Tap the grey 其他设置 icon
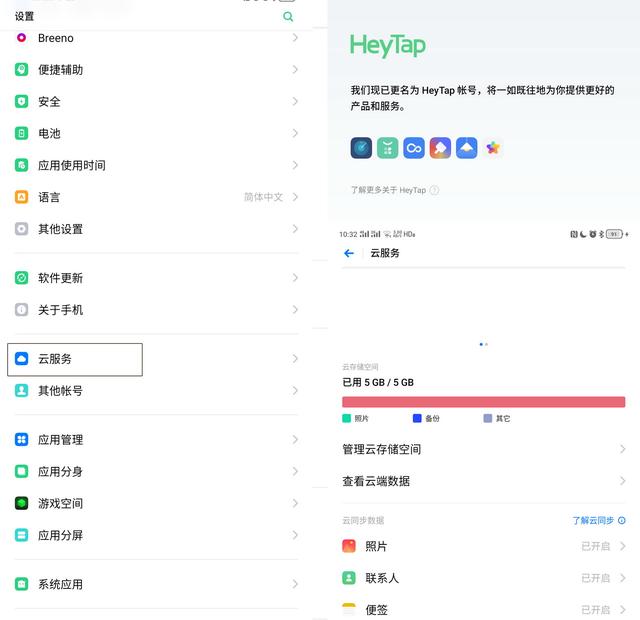This screenshot has width=640, height=620. pyautogui.click(x=21, y=229)
